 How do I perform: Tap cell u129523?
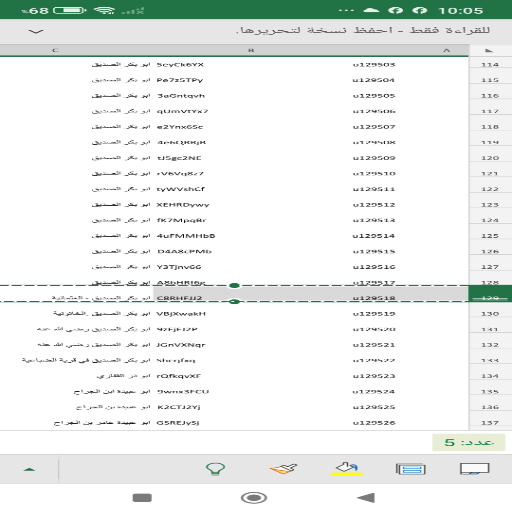click(x=374, y=376)
